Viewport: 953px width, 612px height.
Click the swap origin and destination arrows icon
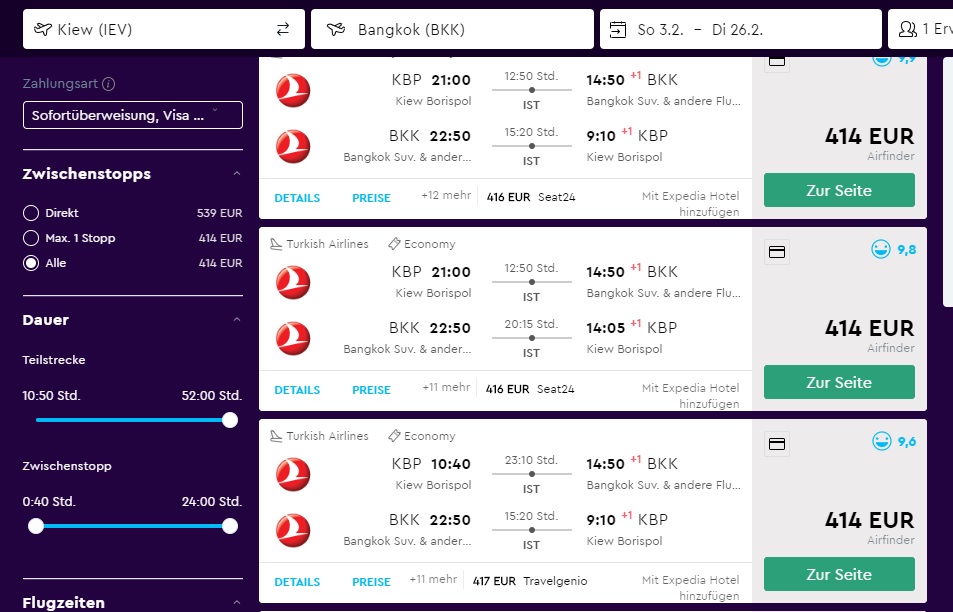click(283, 29)
